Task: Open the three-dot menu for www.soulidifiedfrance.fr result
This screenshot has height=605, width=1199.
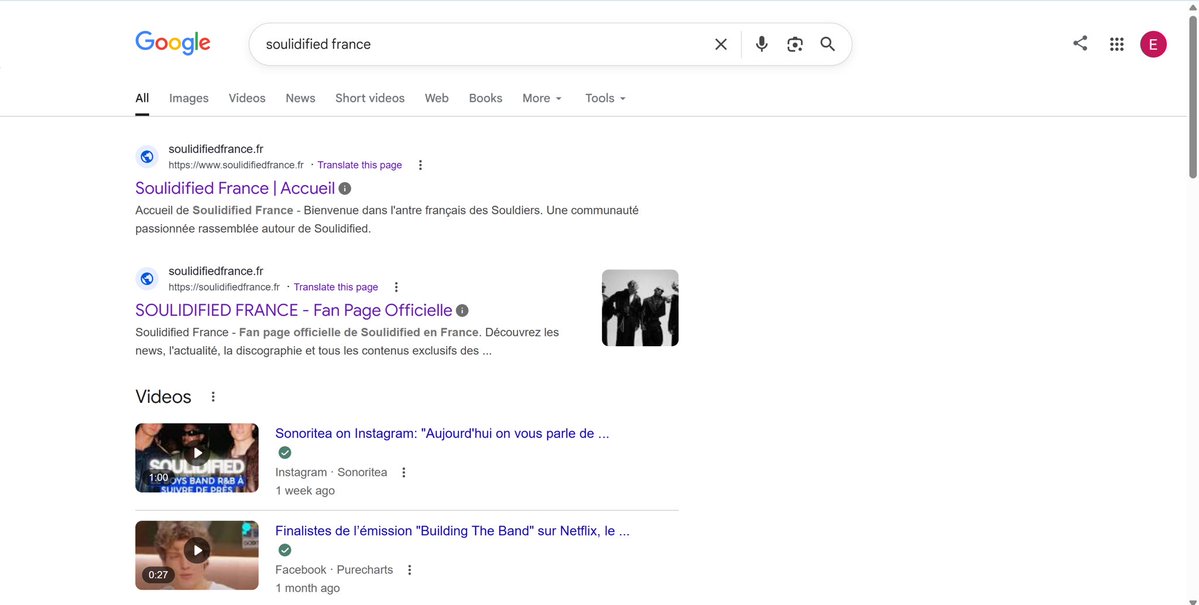Action: pos(420,165)
